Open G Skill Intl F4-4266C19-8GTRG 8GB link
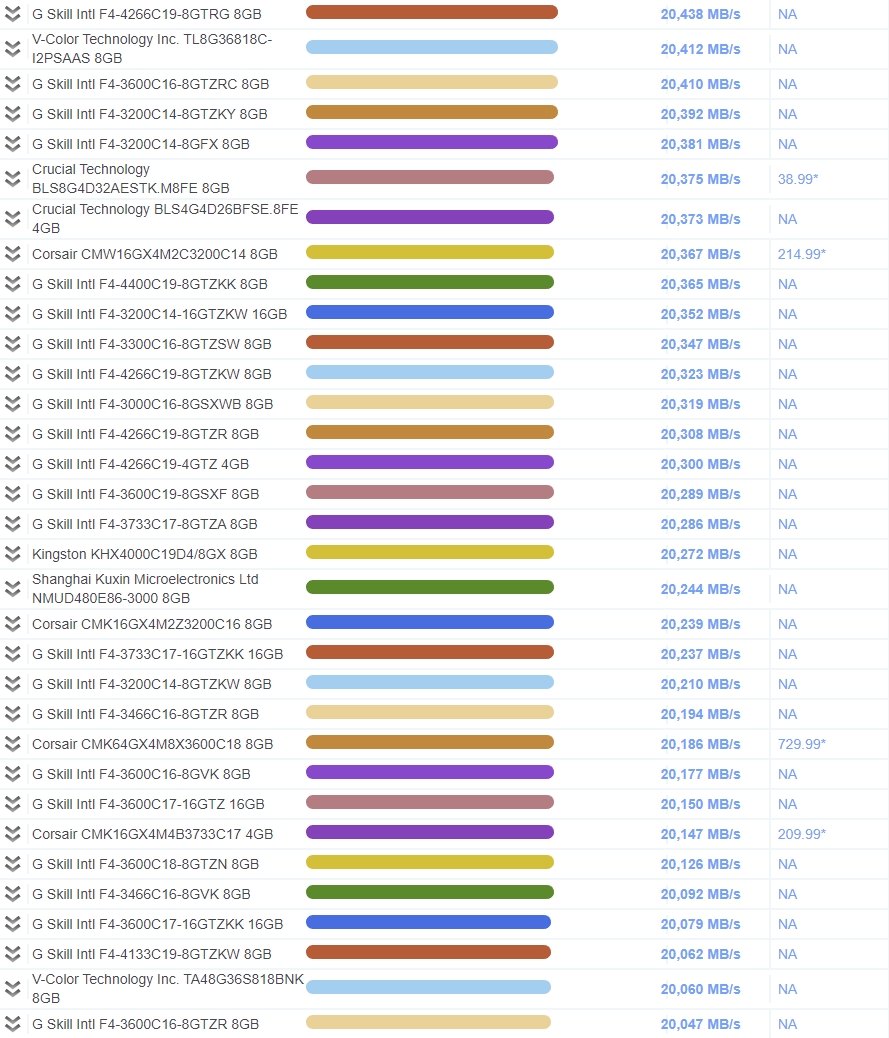 coord(146,14)
